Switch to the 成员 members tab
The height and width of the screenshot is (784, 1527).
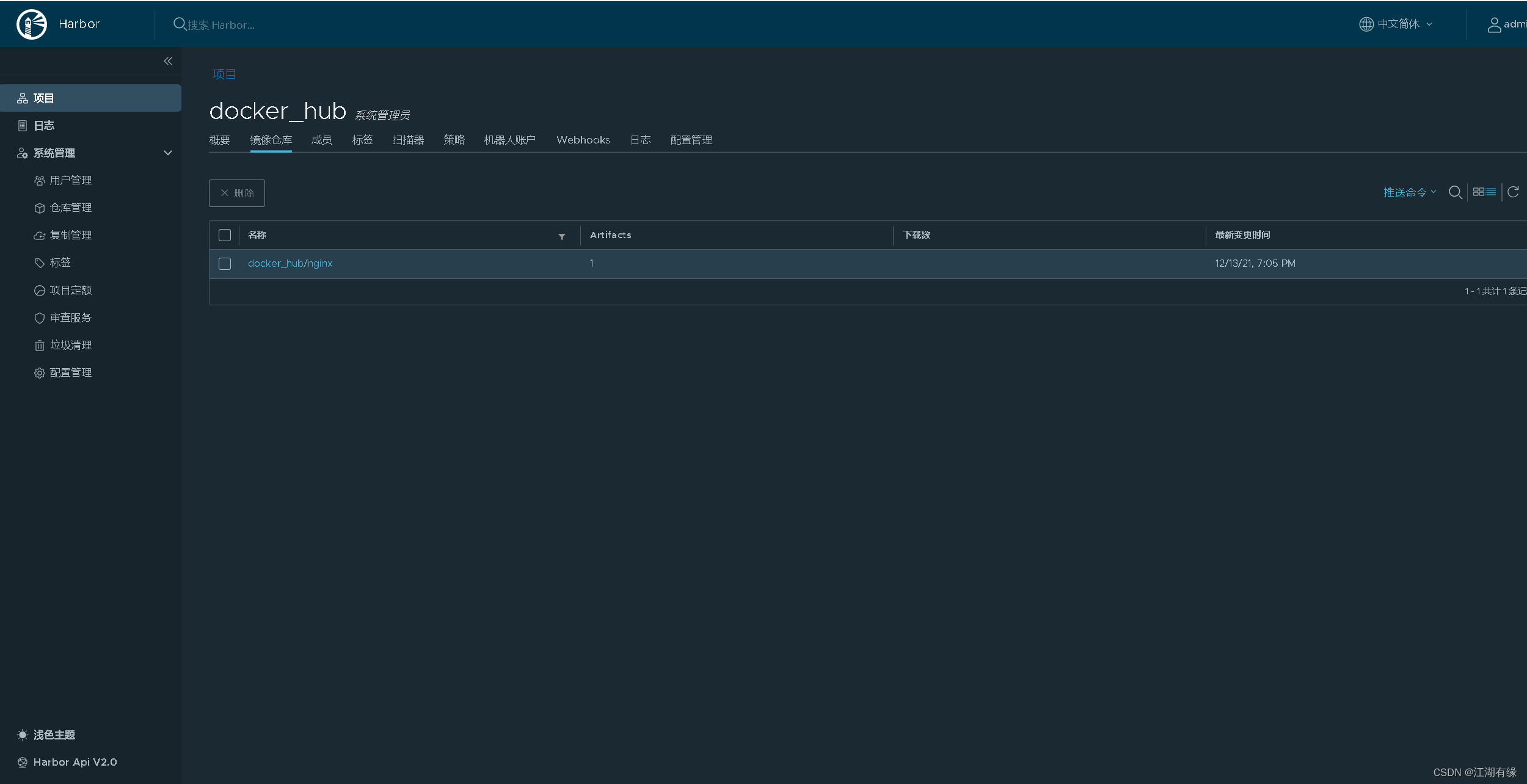tap(321, 140)
